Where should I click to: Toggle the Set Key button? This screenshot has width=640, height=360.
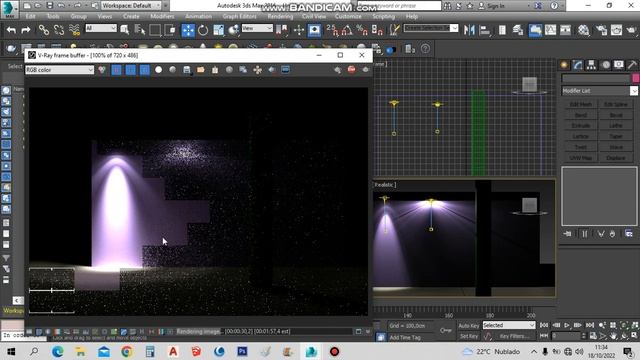tap(469, 336)
